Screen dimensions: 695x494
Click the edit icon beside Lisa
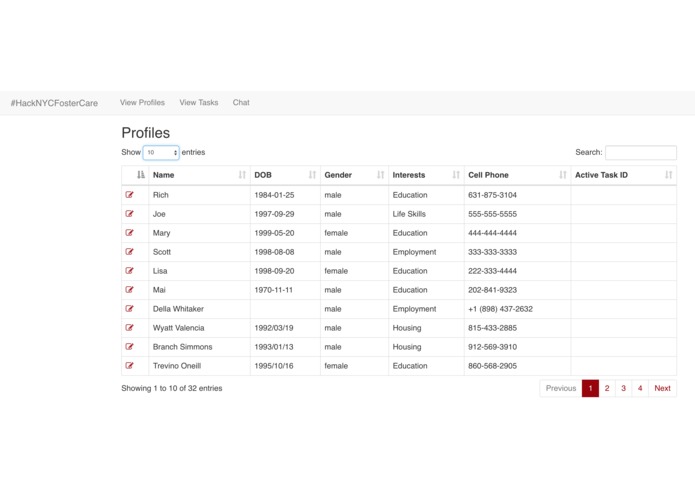[x=129, y=271]
